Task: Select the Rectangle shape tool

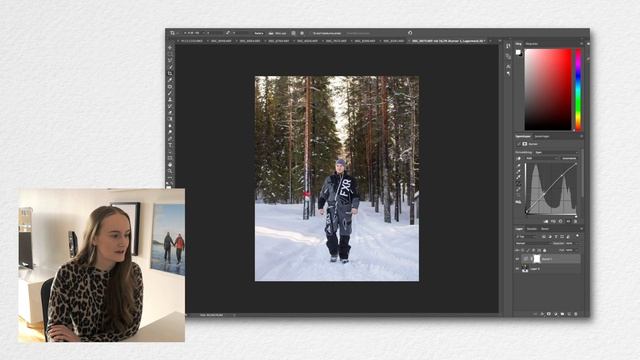Action: [170, 158]
